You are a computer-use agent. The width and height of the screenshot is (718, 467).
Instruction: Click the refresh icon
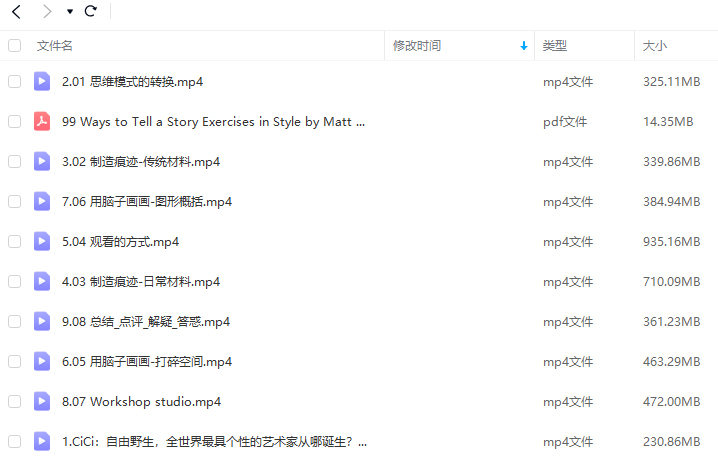coord(91,12)
